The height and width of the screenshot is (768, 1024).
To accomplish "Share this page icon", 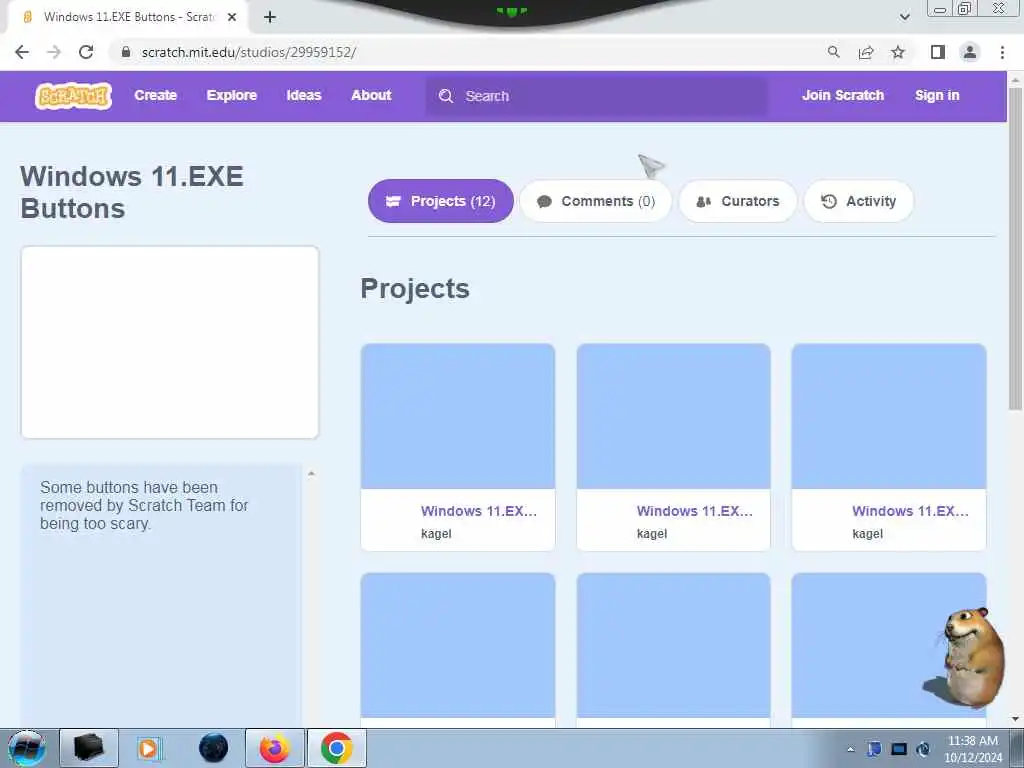I will pos(866,52).
